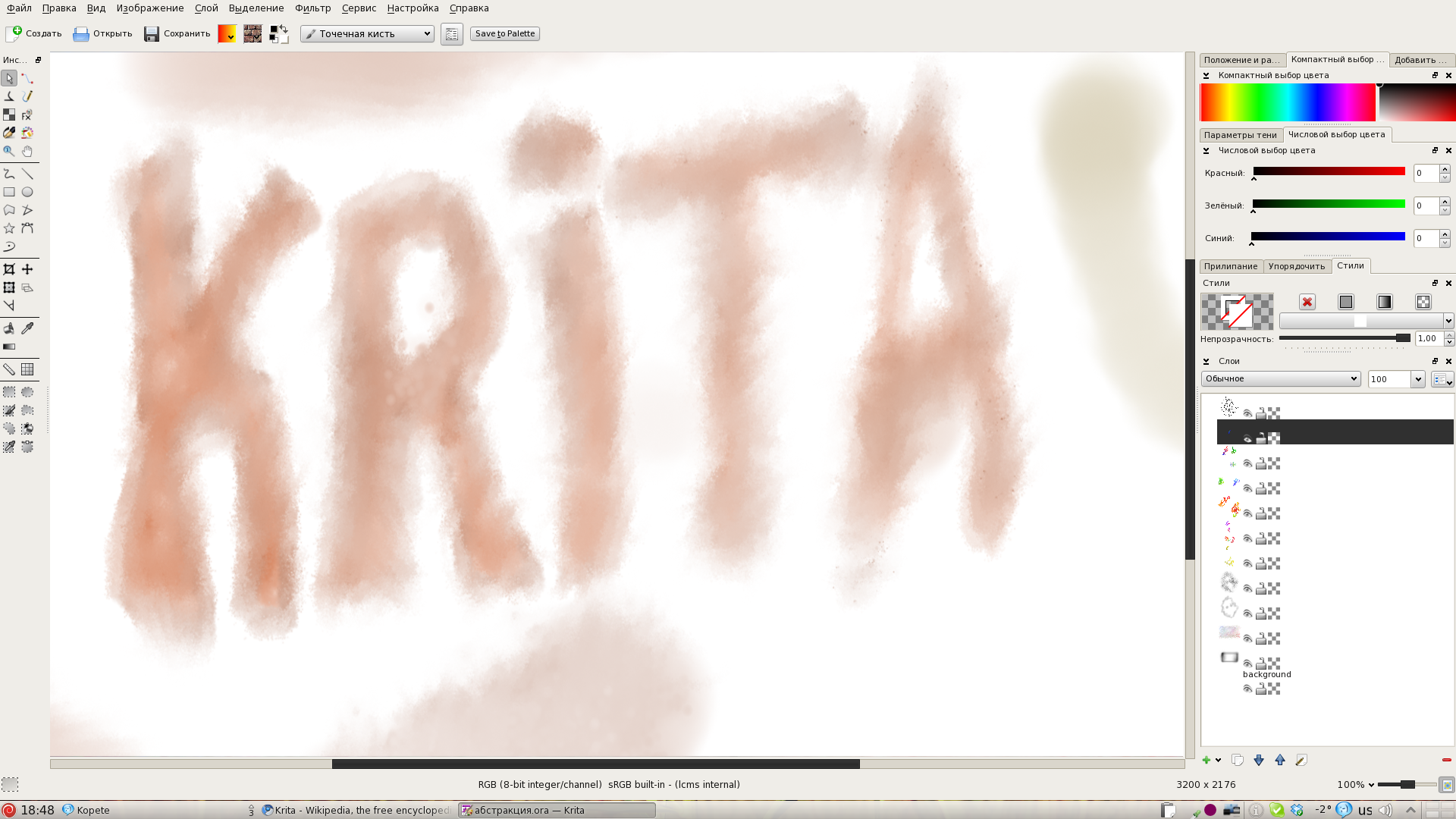This screenshot has height=819, width=1456.
Task: Select the rectangle shape tool
Action: point(9,192)
